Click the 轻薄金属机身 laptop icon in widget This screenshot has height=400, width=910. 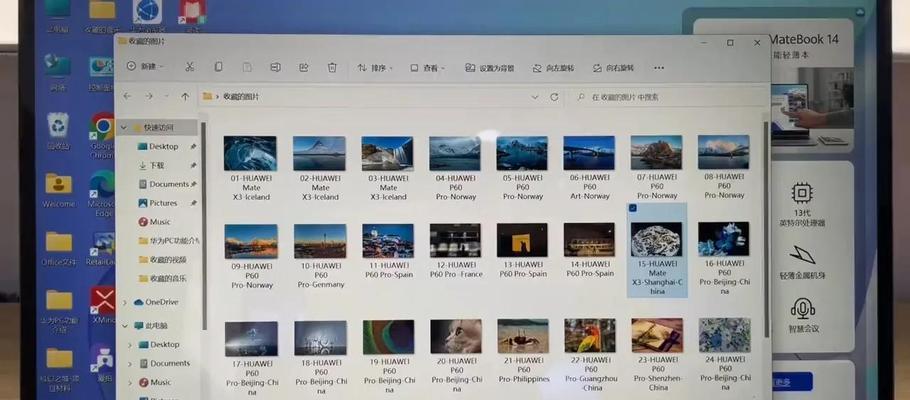pyautogui.click(x=803, y=254)
